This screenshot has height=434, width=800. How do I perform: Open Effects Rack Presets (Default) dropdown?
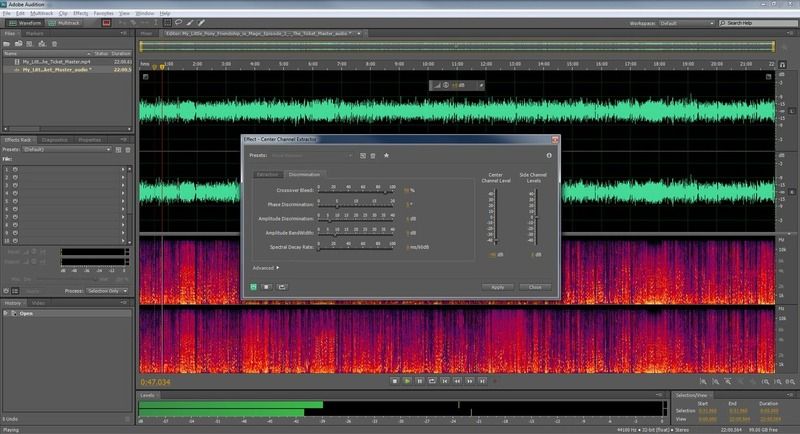[67, 150]
